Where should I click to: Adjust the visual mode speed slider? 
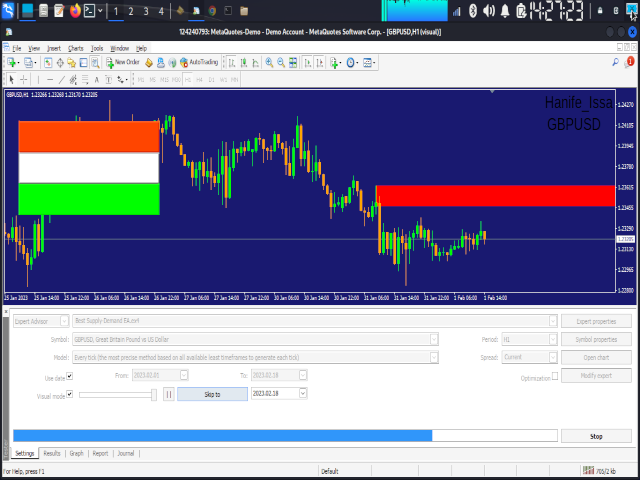point(154,395)
